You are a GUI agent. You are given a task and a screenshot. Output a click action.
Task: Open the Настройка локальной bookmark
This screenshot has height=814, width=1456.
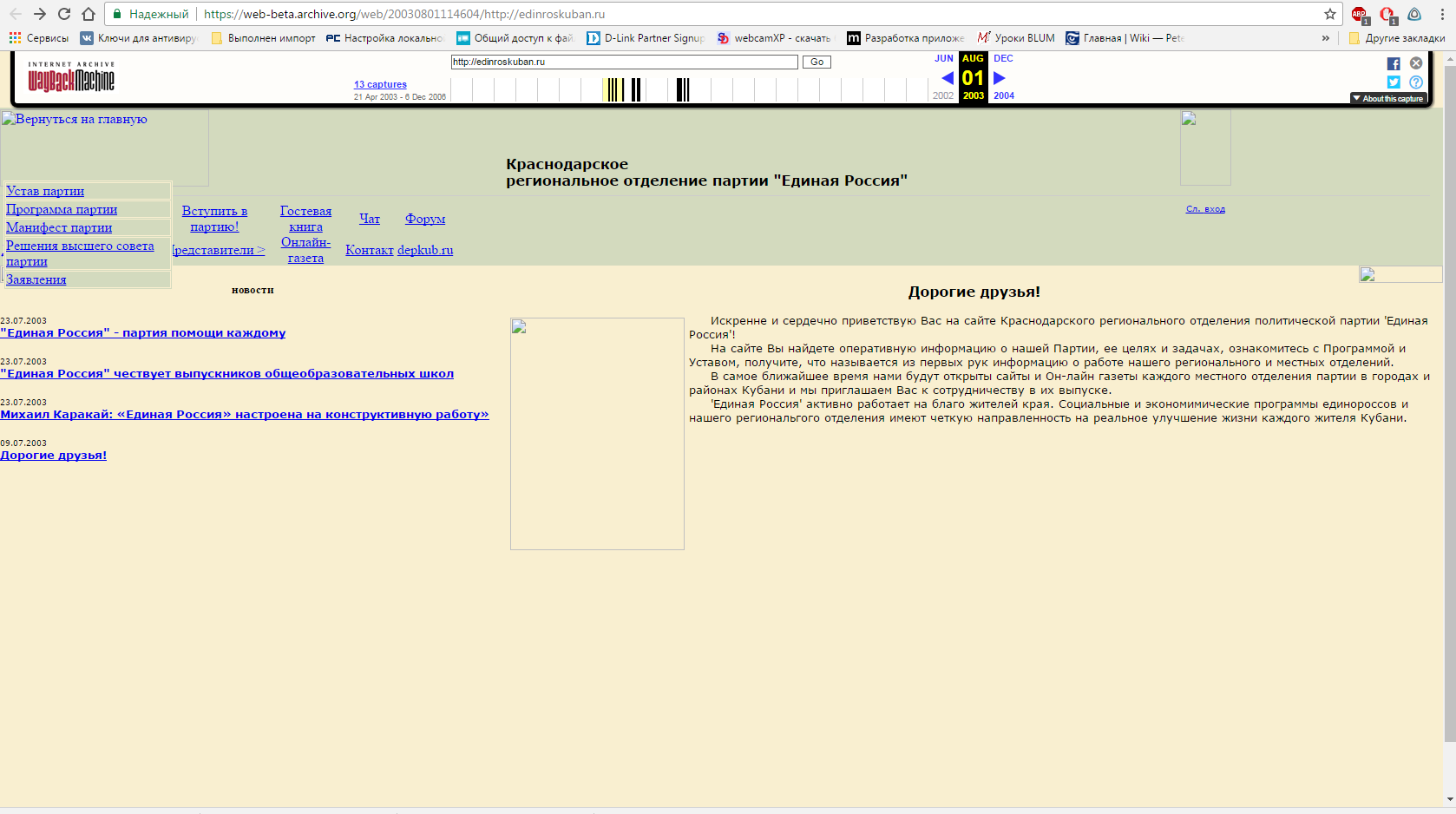click(x=385, y=38)
